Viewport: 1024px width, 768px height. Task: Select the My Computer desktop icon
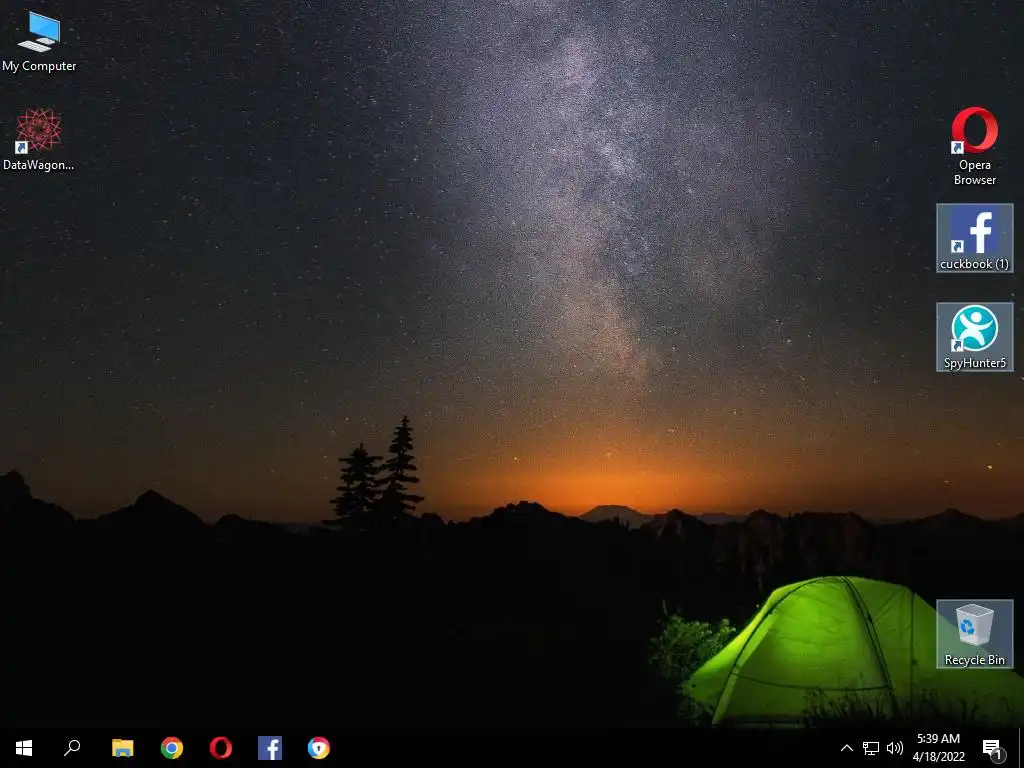[39, 41]
